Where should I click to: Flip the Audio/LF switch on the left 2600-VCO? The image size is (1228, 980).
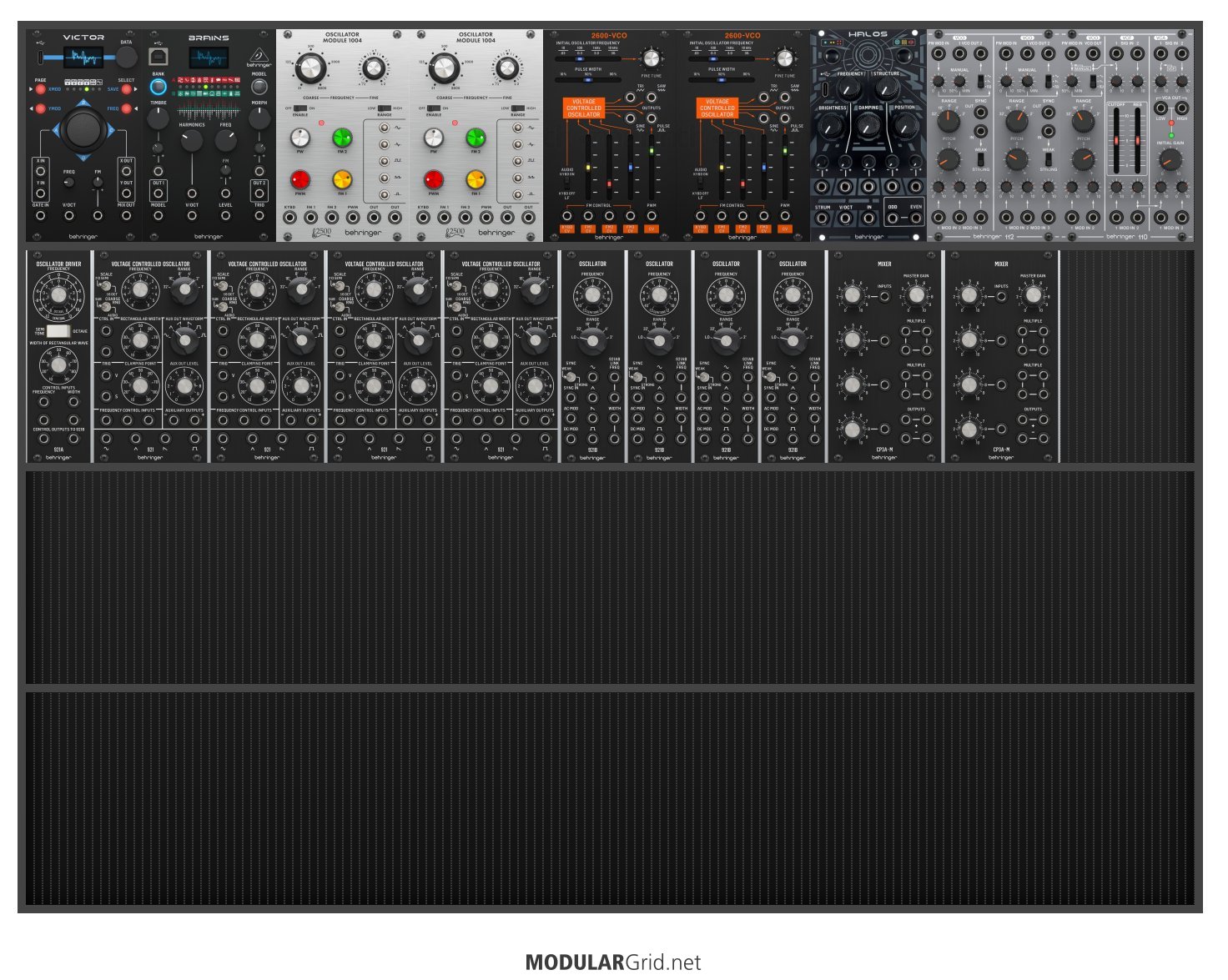point(566,183)
